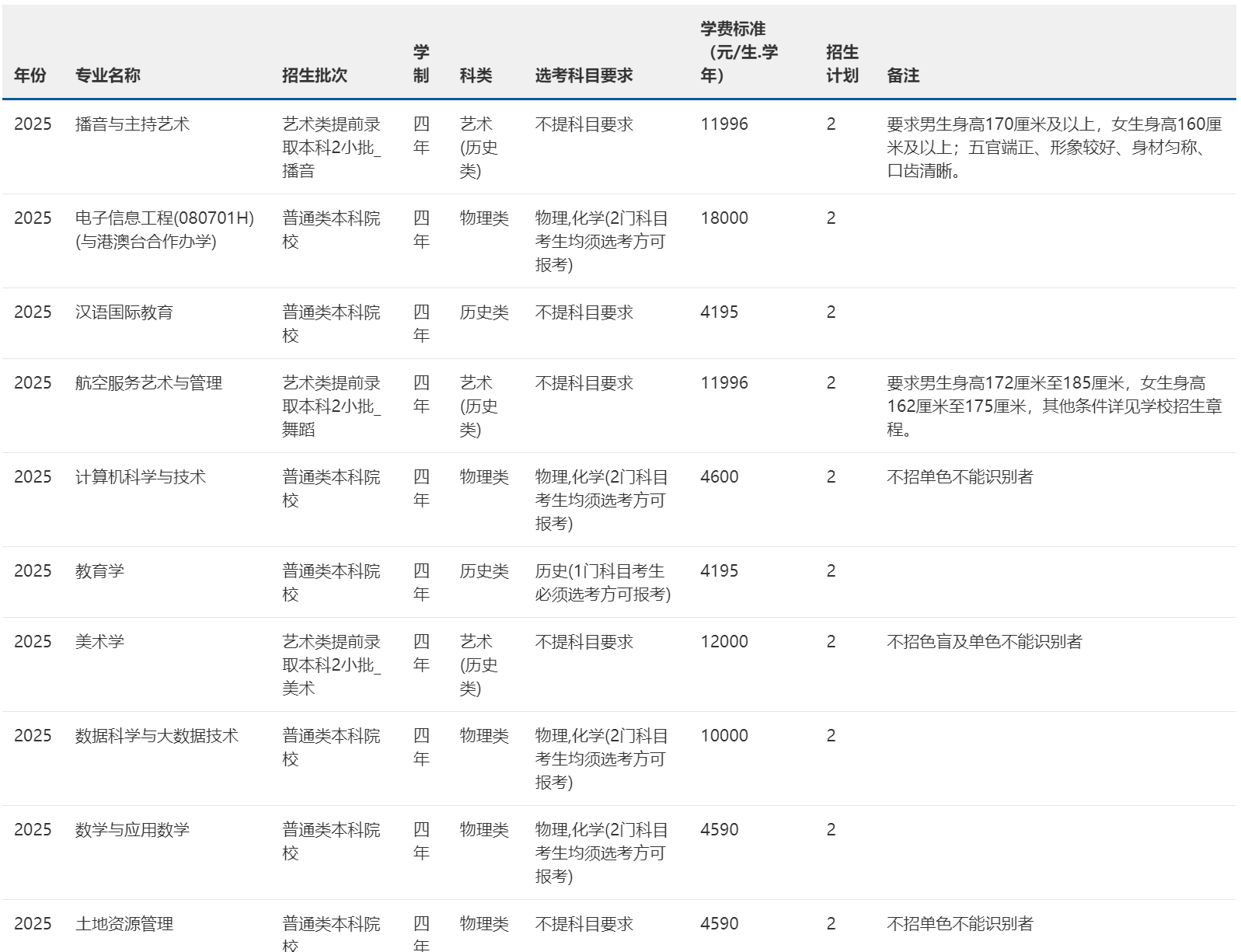Screen dimensions: 1241x952
Task: Click the 年份 column header
Action: 30,75
